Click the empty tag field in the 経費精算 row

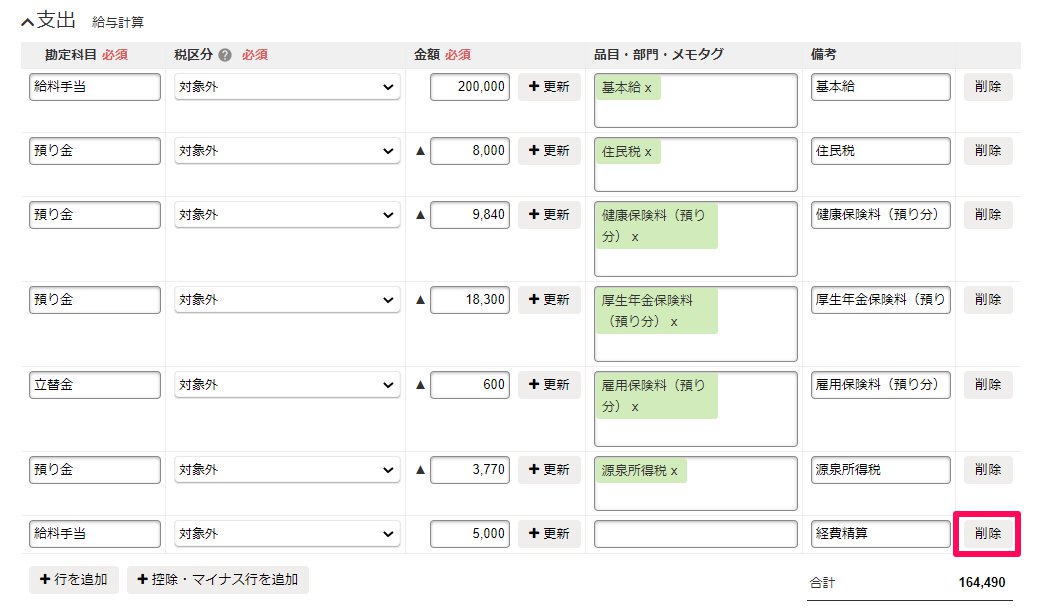click(x=695, y=534)
